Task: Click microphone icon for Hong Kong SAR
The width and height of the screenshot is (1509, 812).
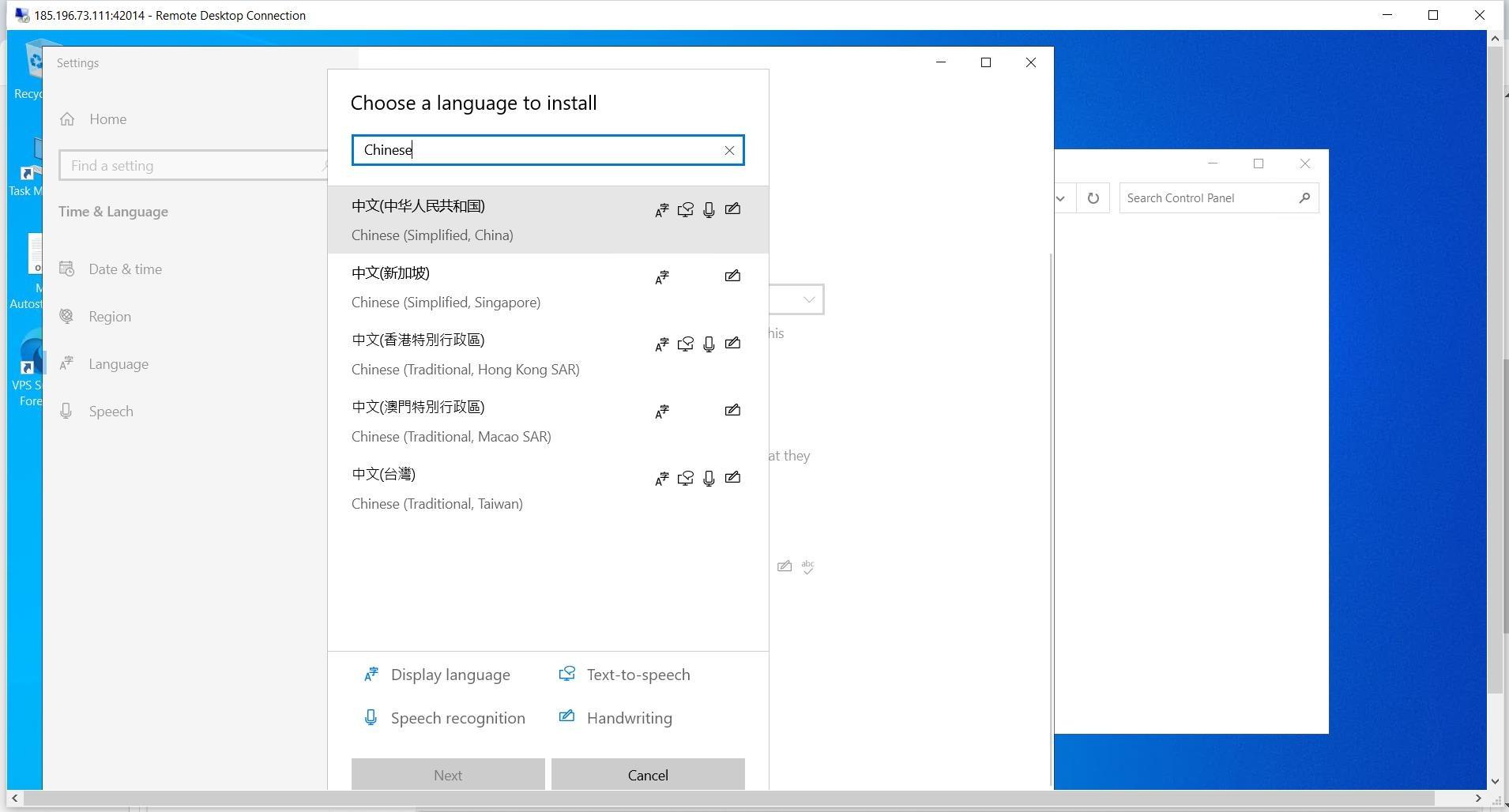Action: [709, 344]
